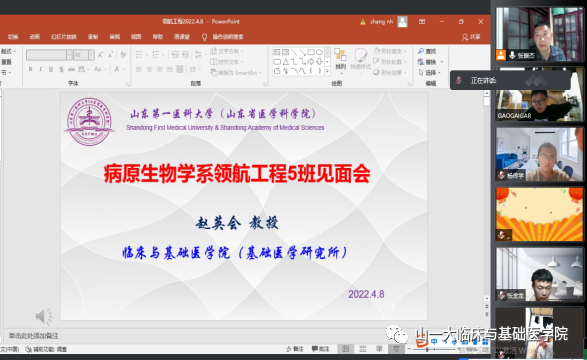Click the 排列 arrange icon
The width and height of the screenshot is (587, 360).
click(x=340, y=60)
